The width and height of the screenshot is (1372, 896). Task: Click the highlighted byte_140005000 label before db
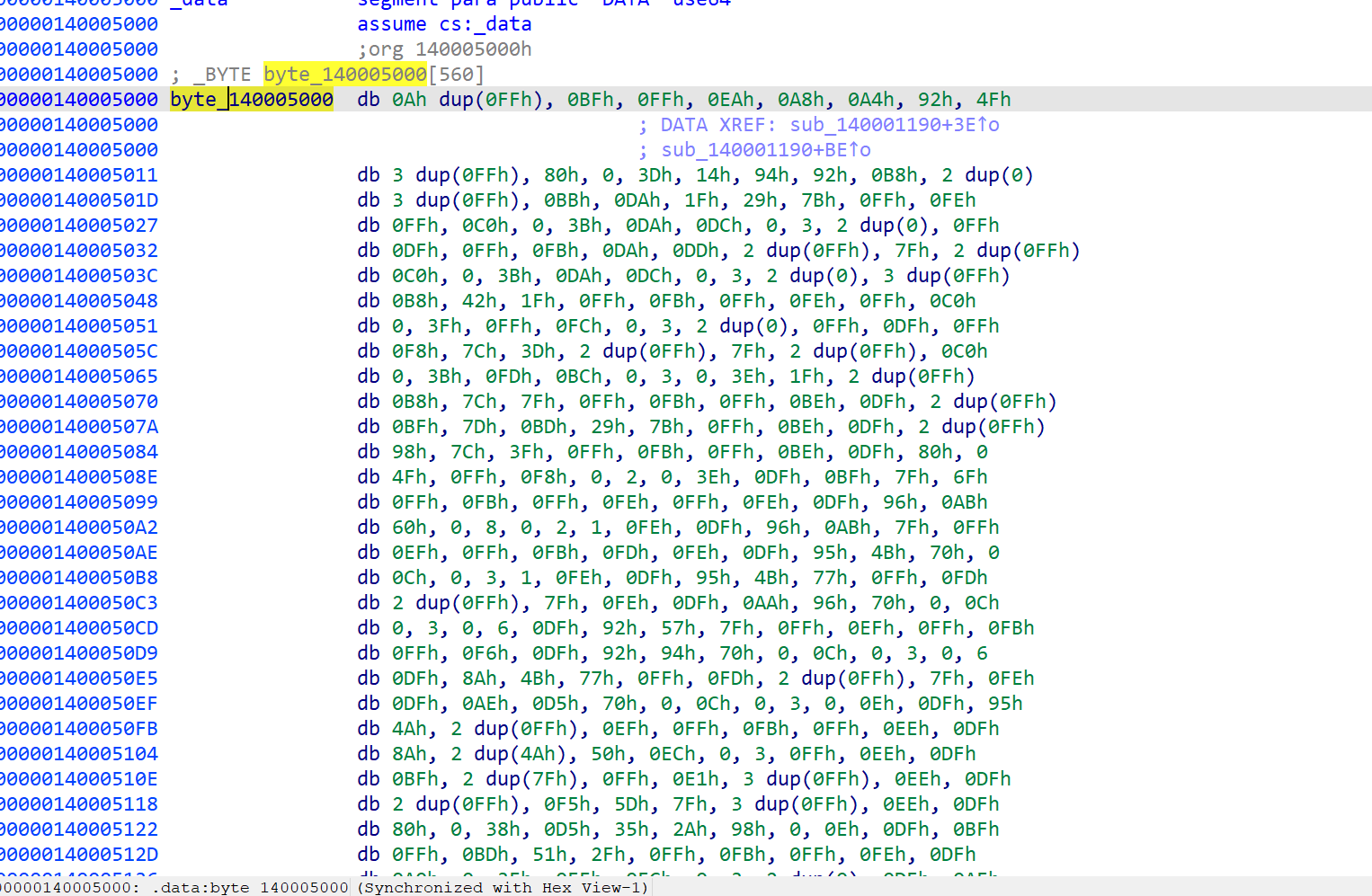252,100
